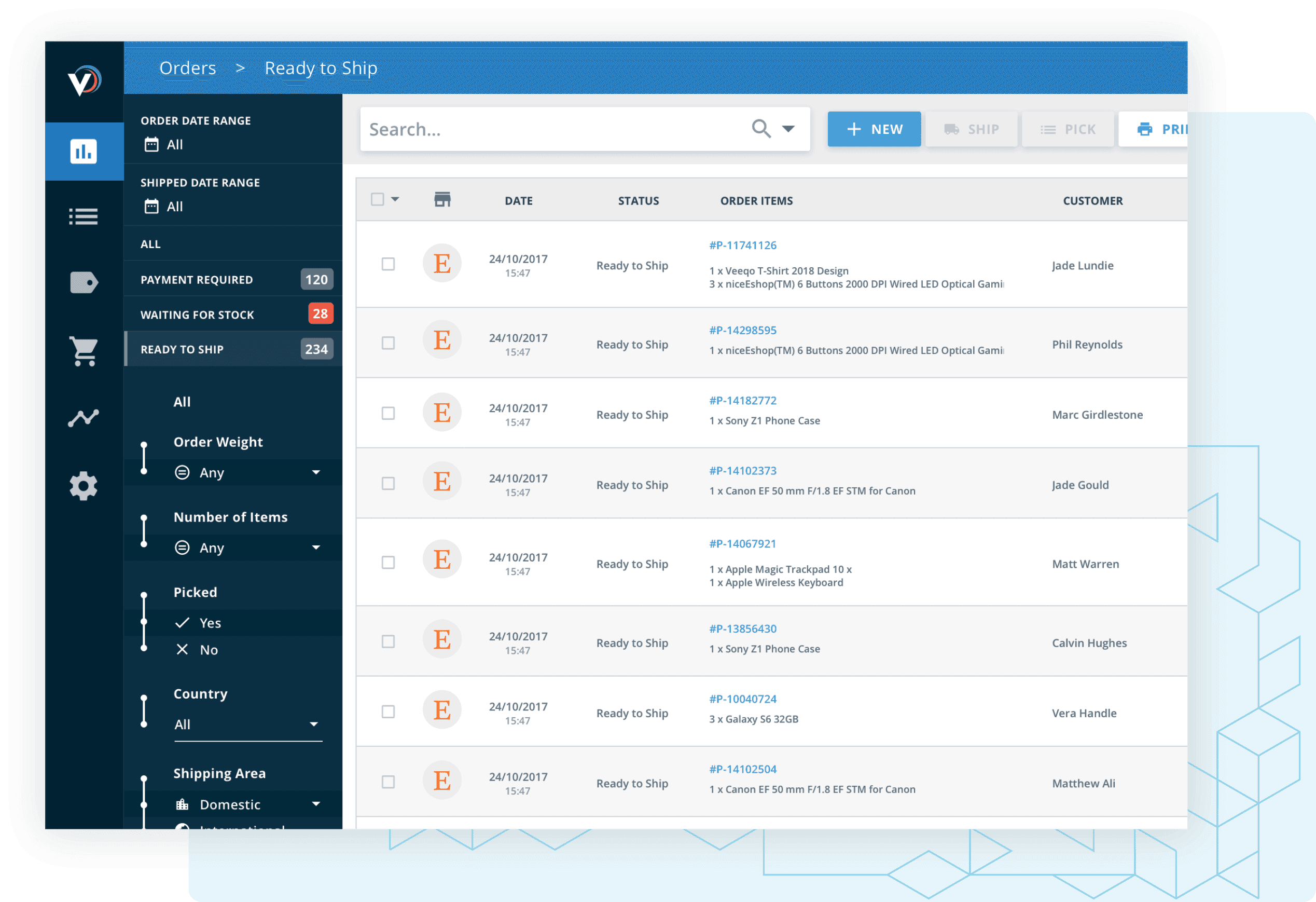Tick the checkbox next to Vera Handle's order
The height and width of the screenshot is (902, 1316).
(388, 712)
